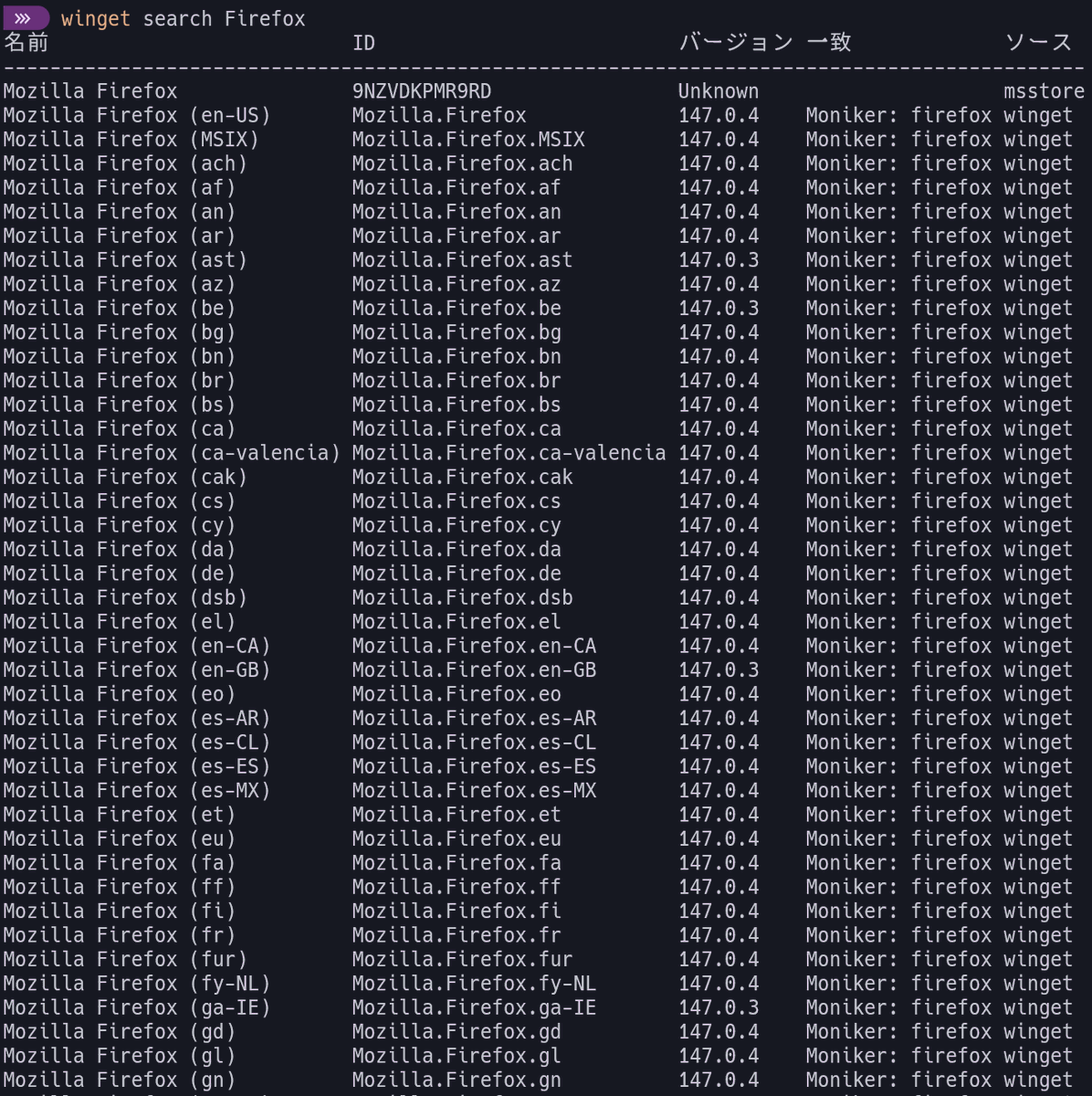Select 'Mozilla Firefox (cs)' name

point(120,501)
